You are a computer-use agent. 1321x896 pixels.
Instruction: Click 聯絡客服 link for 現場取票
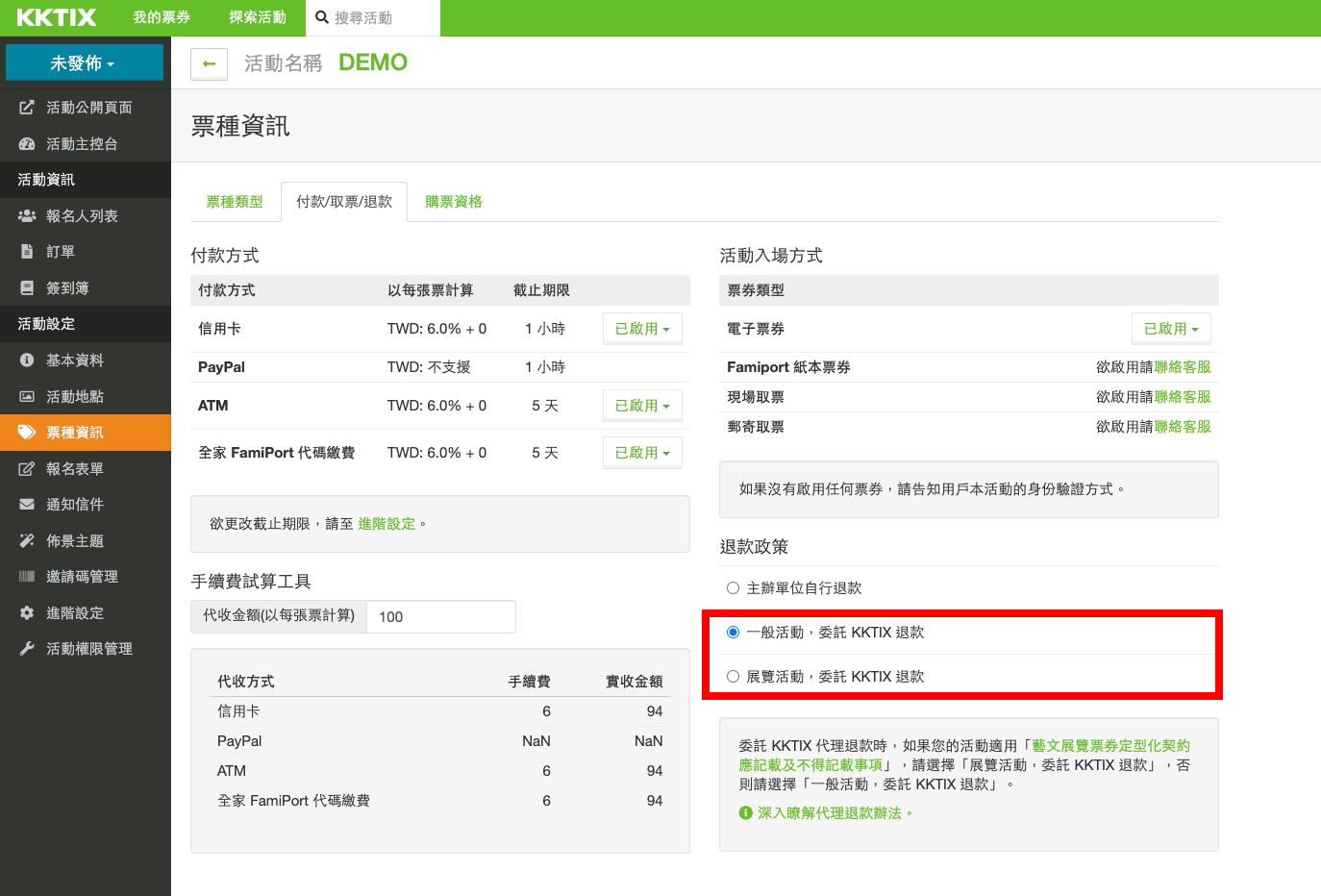click(x=1183, y=397)
